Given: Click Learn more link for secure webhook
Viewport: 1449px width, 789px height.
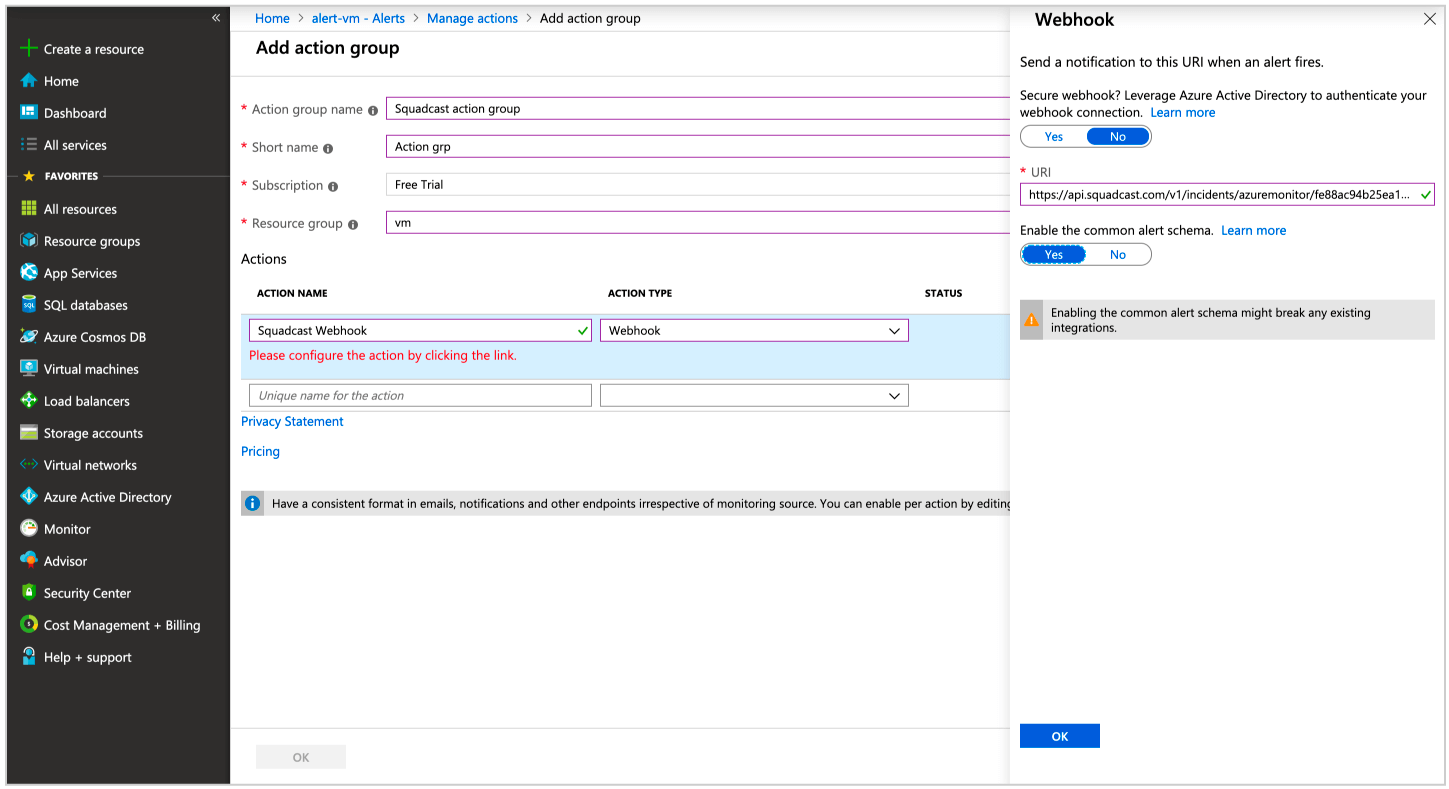Looking at the screenshot, I should 1183,112.
